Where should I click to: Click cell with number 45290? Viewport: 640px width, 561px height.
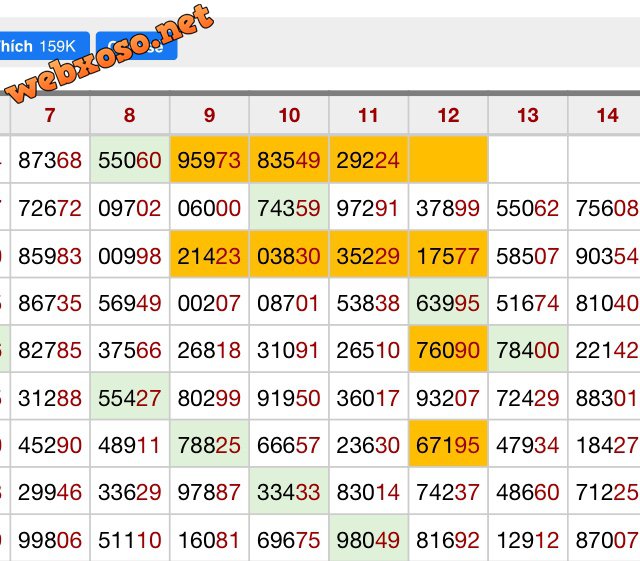click(50, 444)
